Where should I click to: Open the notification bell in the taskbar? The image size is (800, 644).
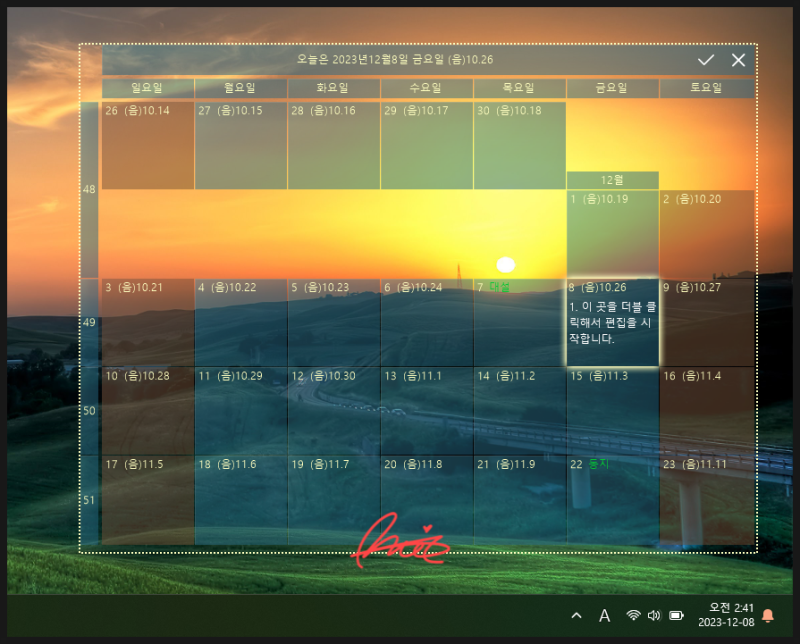[x=767, y=615]
